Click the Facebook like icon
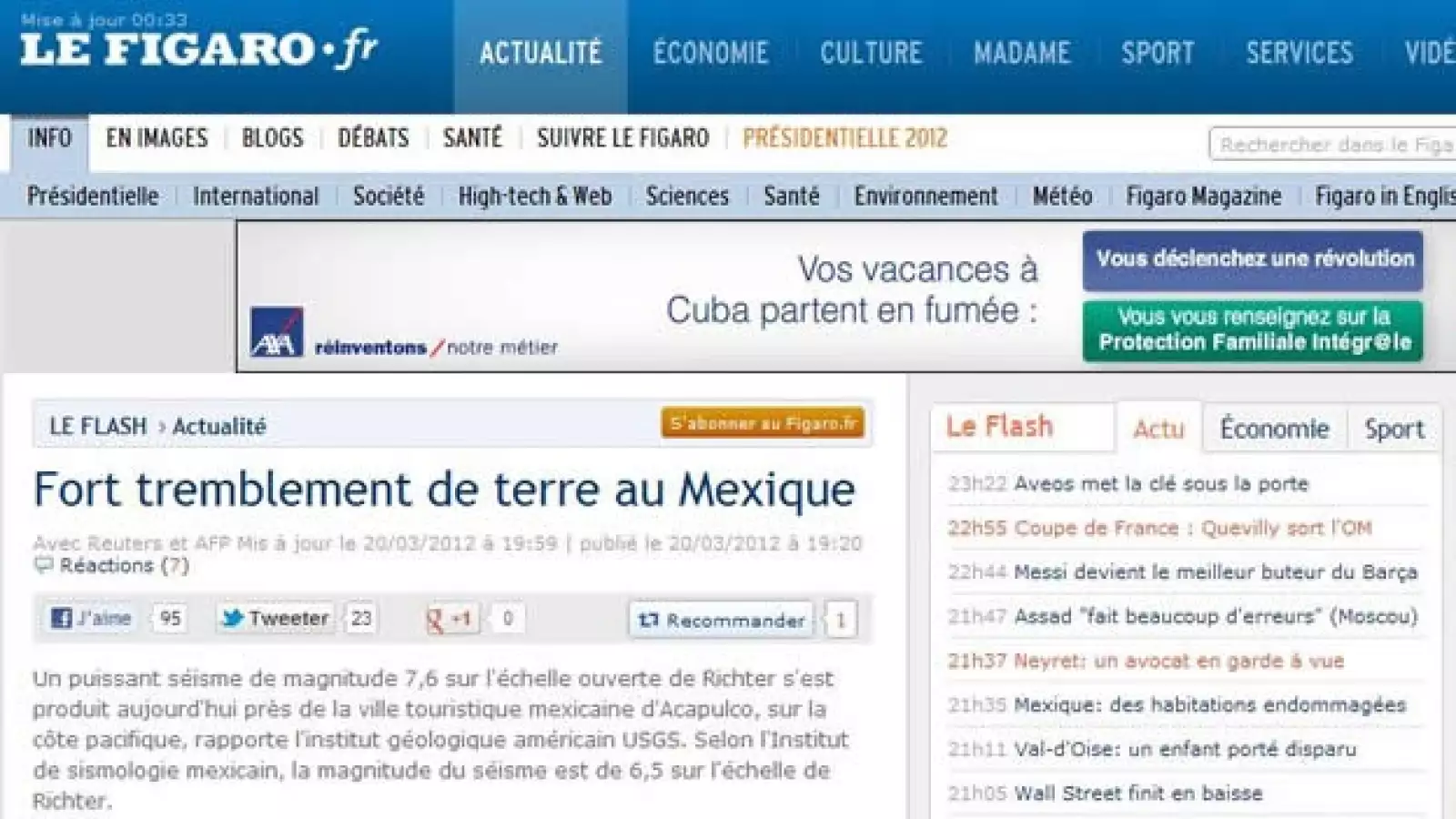 point(60,618)
